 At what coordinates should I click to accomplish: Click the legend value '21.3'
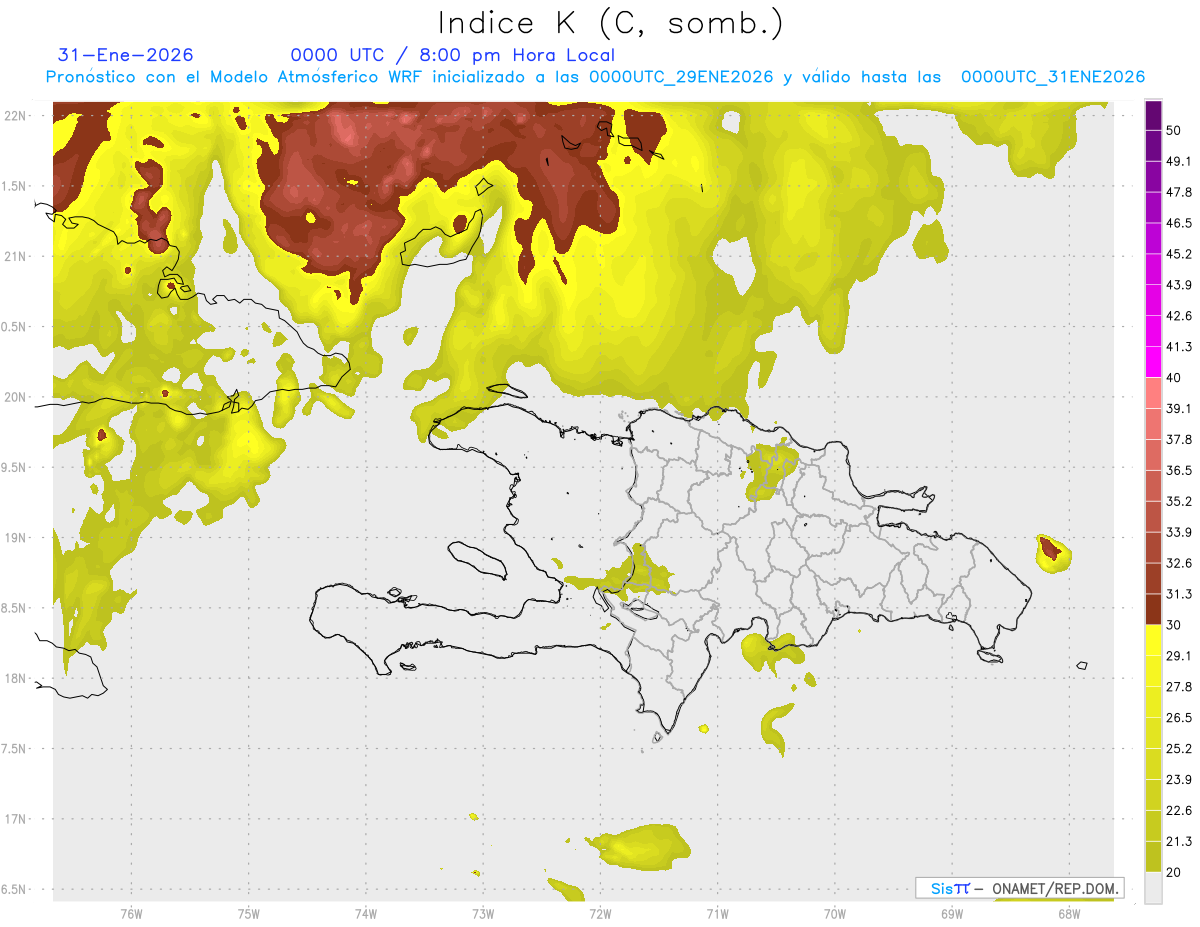(x=1179, y=841)
